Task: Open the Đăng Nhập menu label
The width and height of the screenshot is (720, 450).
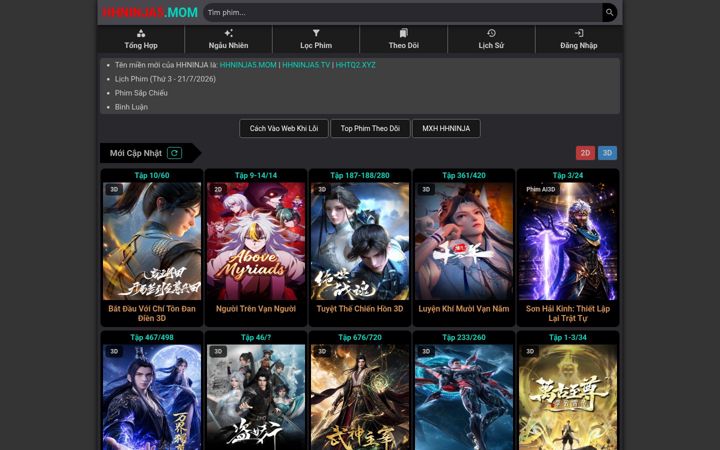Action: pos(579,45)
